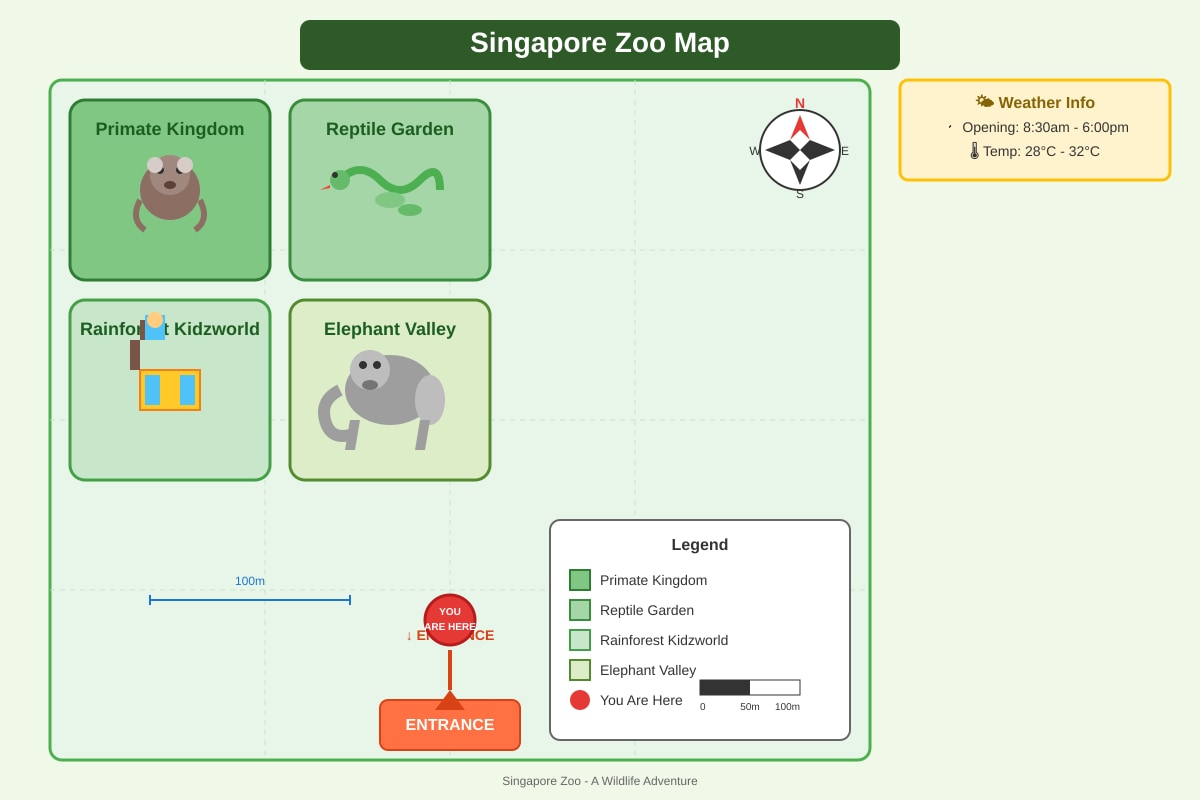Click the 50m label under the scale

tap(750, 707)
